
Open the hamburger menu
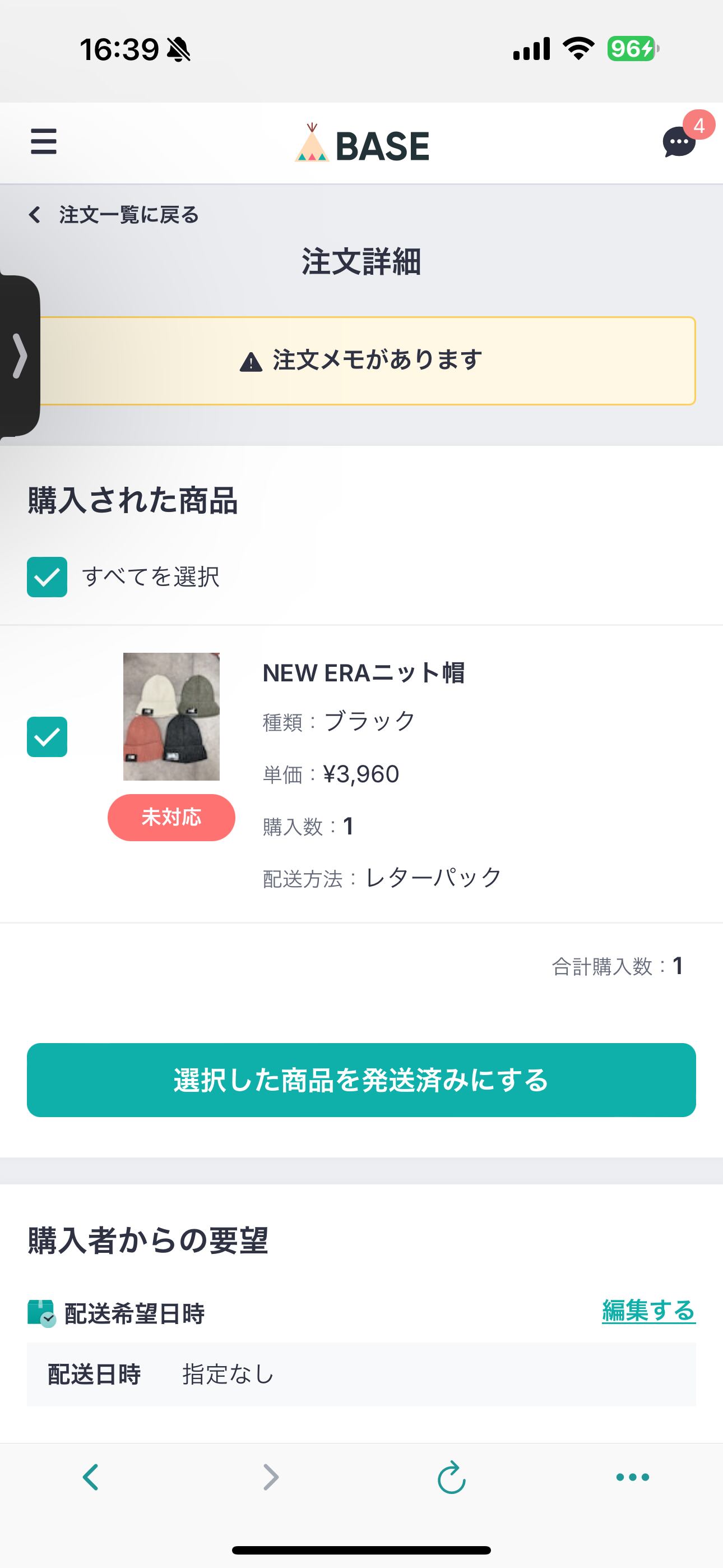(44, 141)
